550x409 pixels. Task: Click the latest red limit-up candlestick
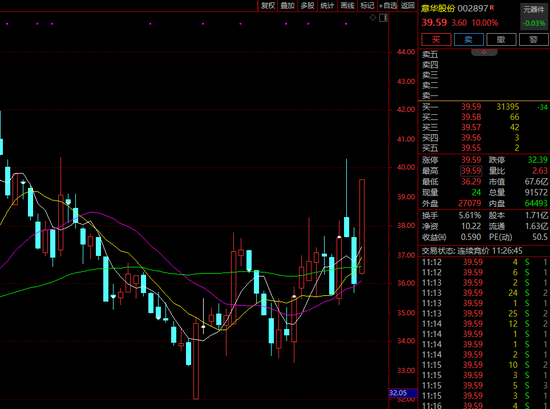pos(362,226)
